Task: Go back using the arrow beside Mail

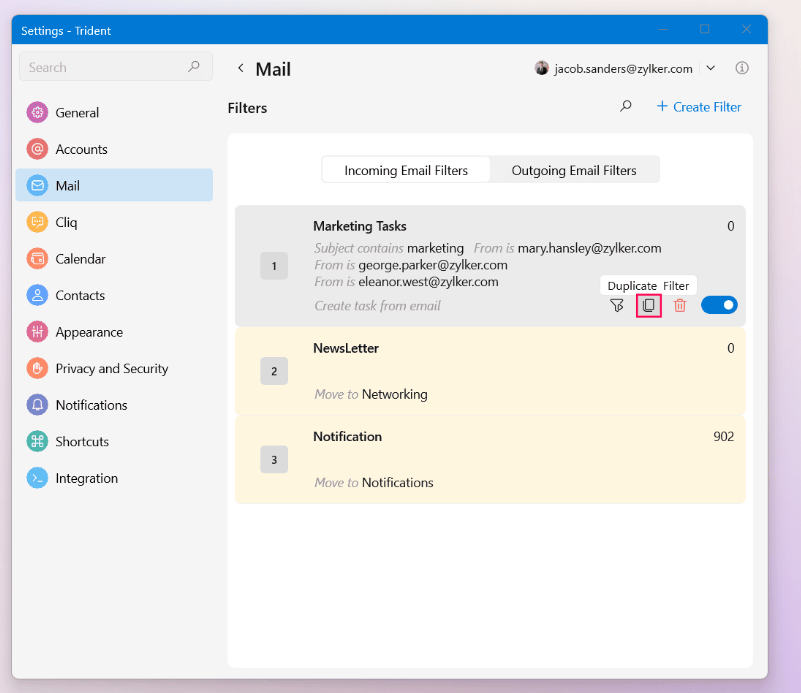Action: [241, 68]
